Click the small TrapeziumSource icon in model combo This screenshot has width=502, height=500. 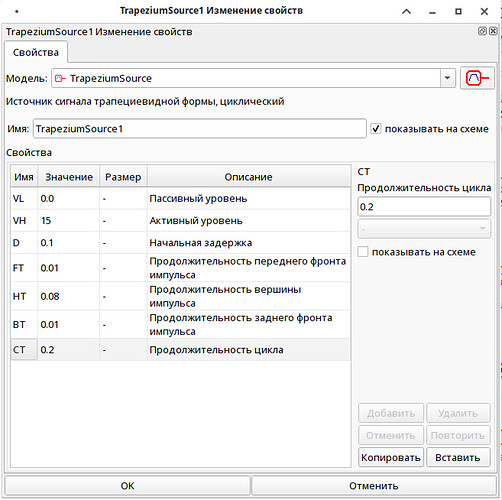(60, 79)
